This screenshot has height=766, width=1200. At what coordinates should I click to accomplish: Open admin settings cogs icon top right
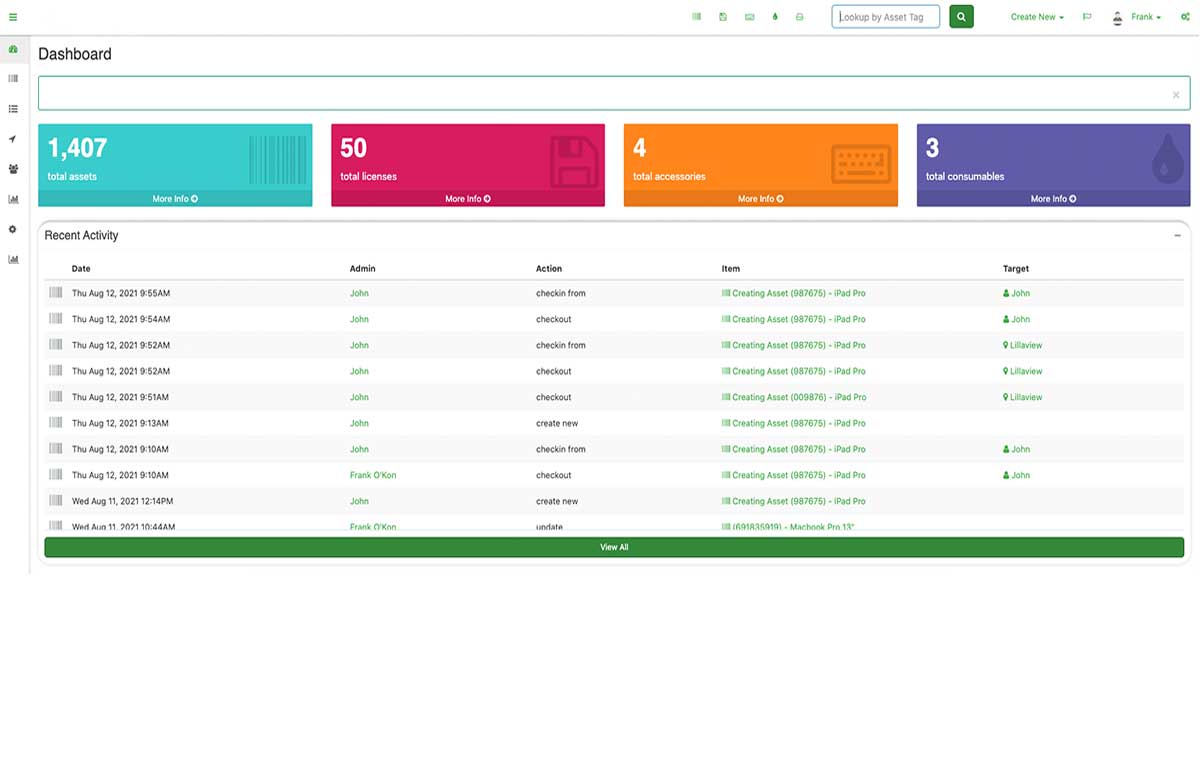1185,17
